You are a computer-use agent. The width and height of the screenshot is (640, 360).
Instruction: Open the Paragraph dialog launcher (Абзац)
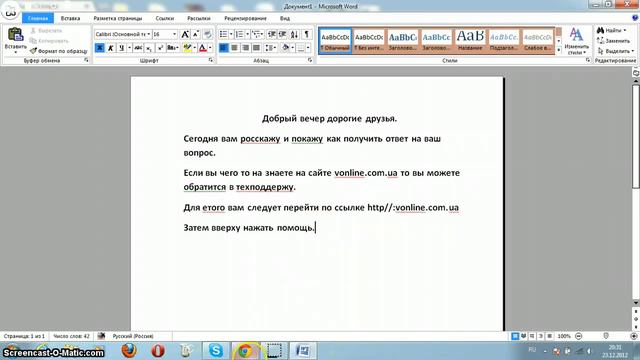(310, 60)
